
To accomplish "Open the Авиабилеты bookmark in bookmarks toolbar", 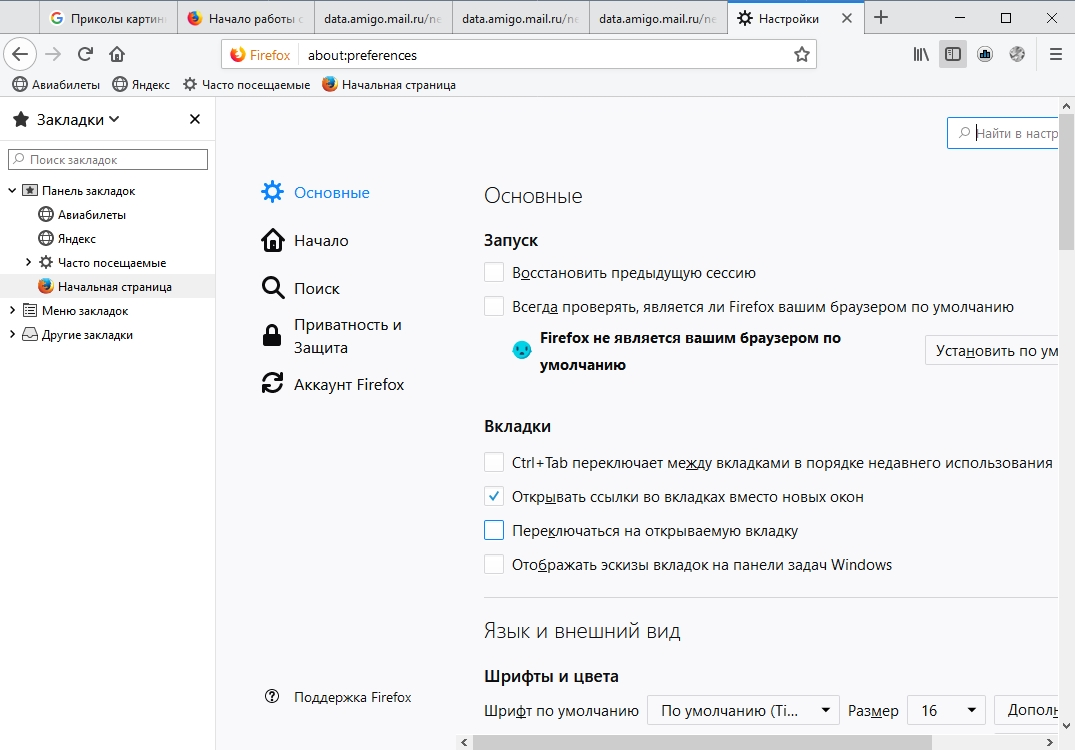I will 56,84.
